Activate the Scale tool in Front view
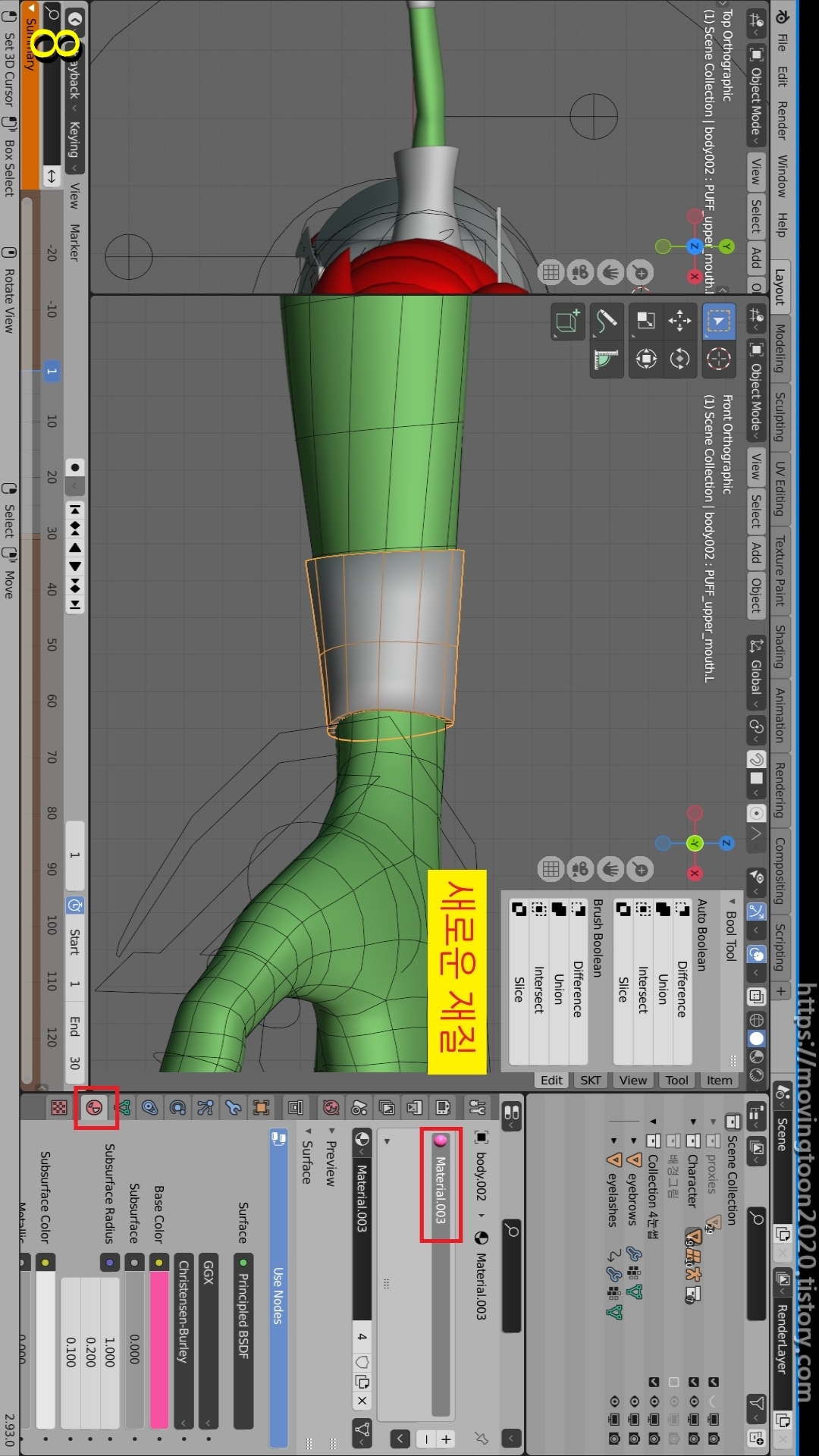819x1456 pixels. [x=646, y=321]
